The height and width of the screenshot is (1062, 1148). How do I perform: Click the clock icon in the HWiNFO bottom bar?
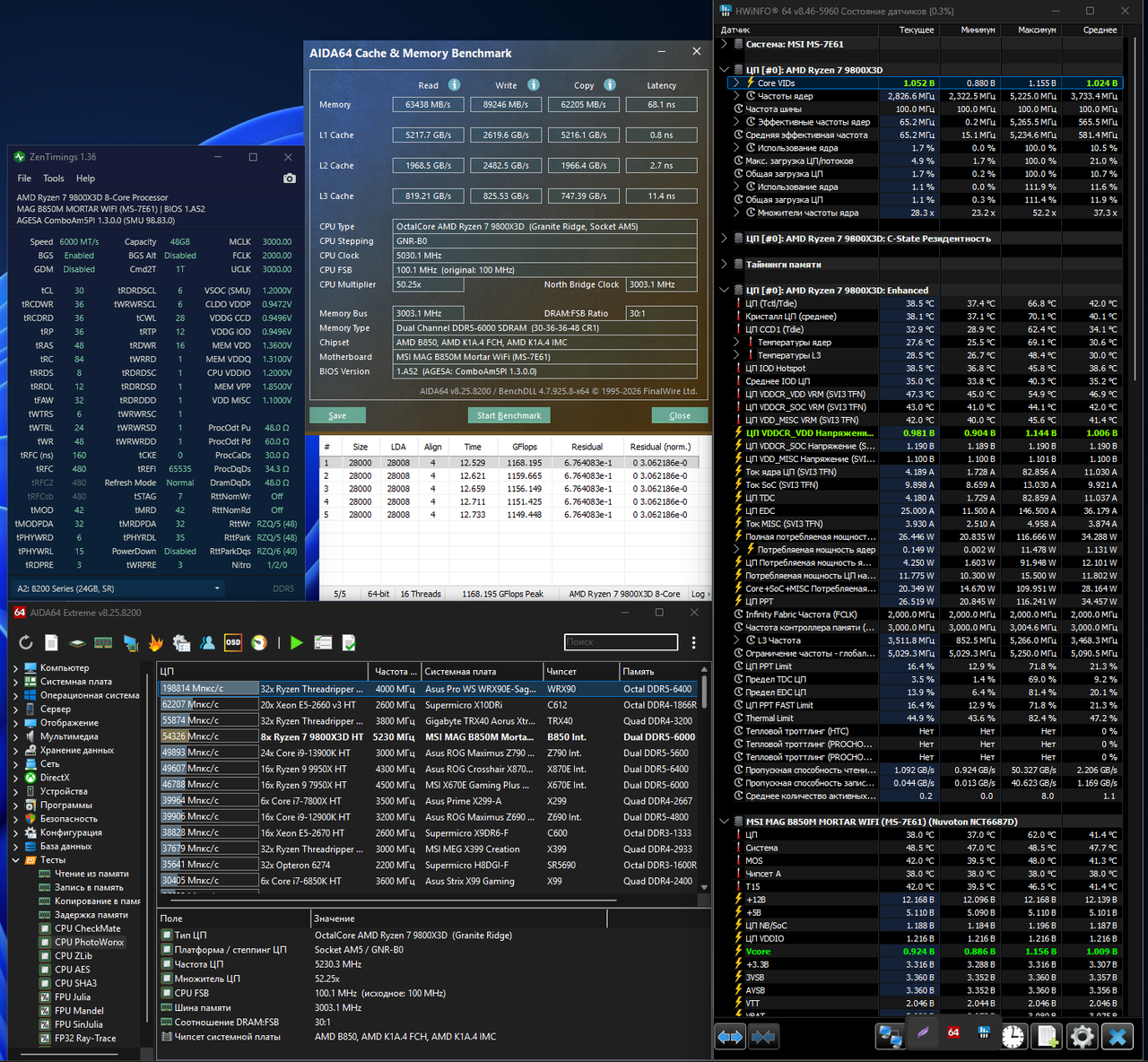pos(1013,1037)
